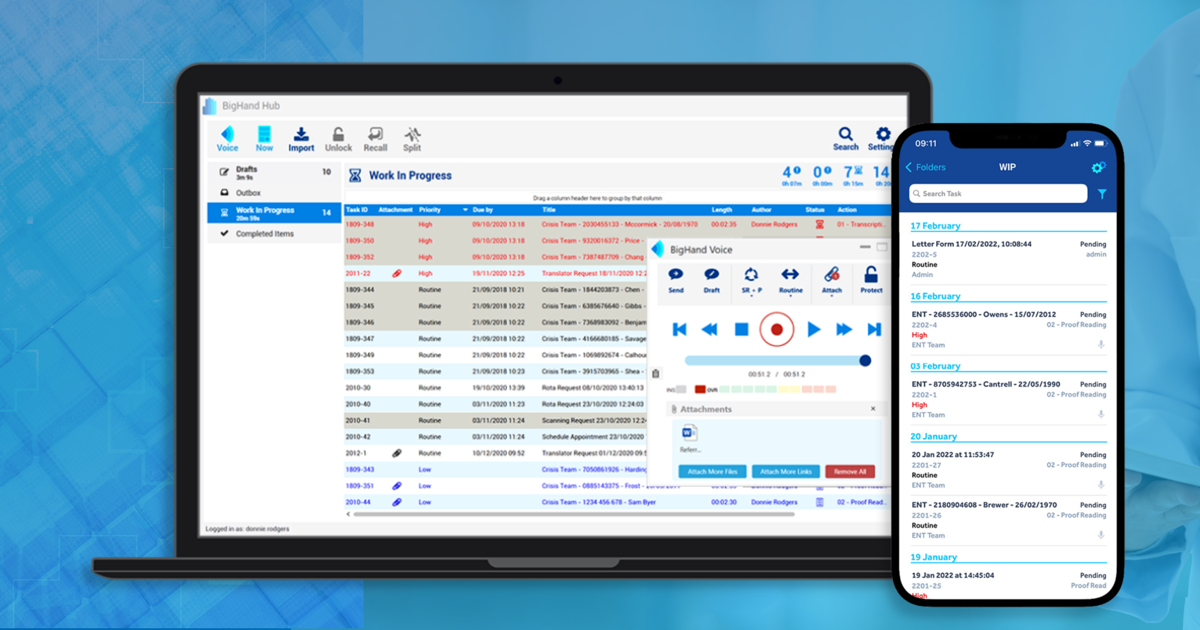Open Completed Items in the sidebar
1200x630 pixels.
(x=265, y=234)
